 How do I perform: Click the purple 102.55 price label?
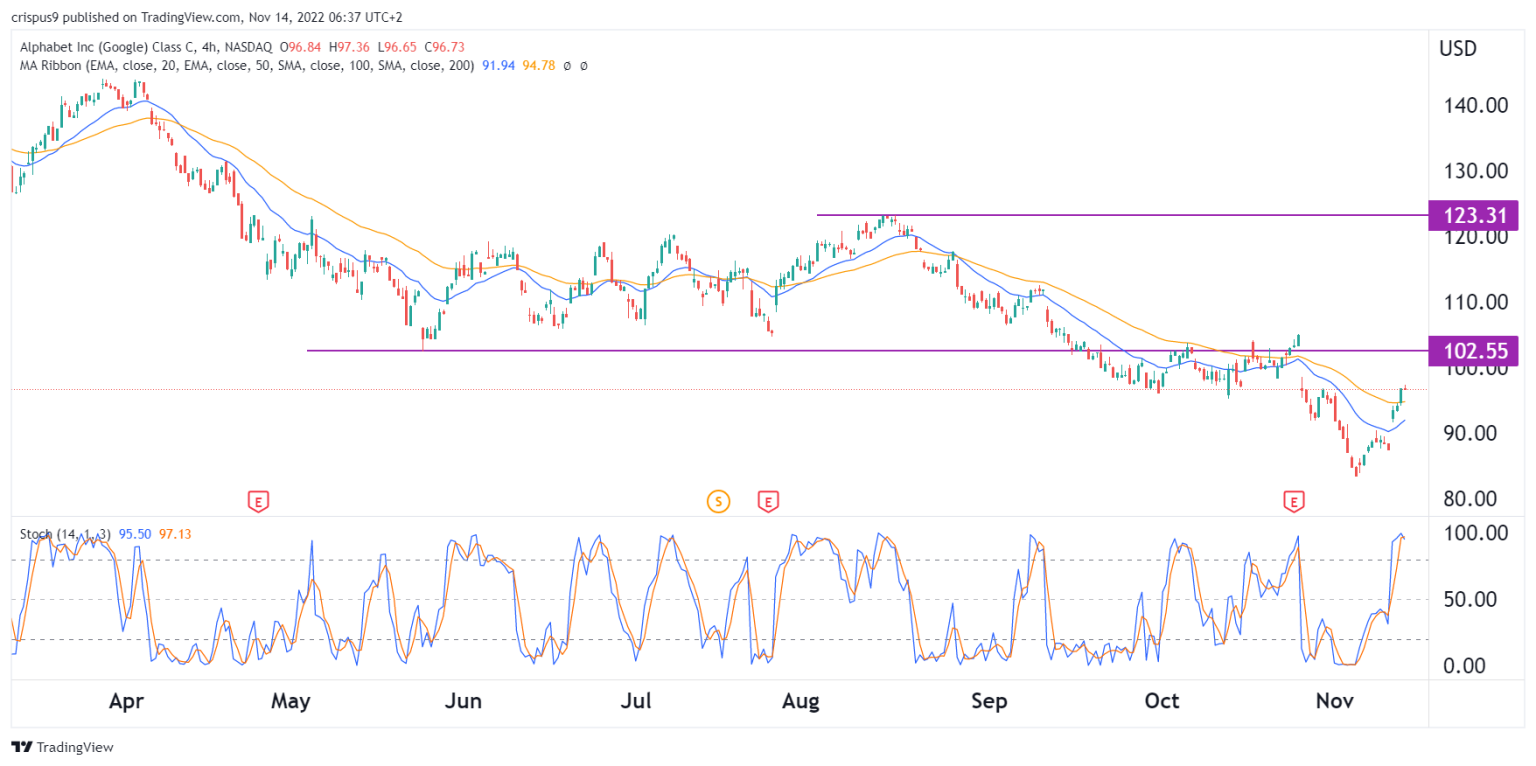click(x=1475, y=351)
